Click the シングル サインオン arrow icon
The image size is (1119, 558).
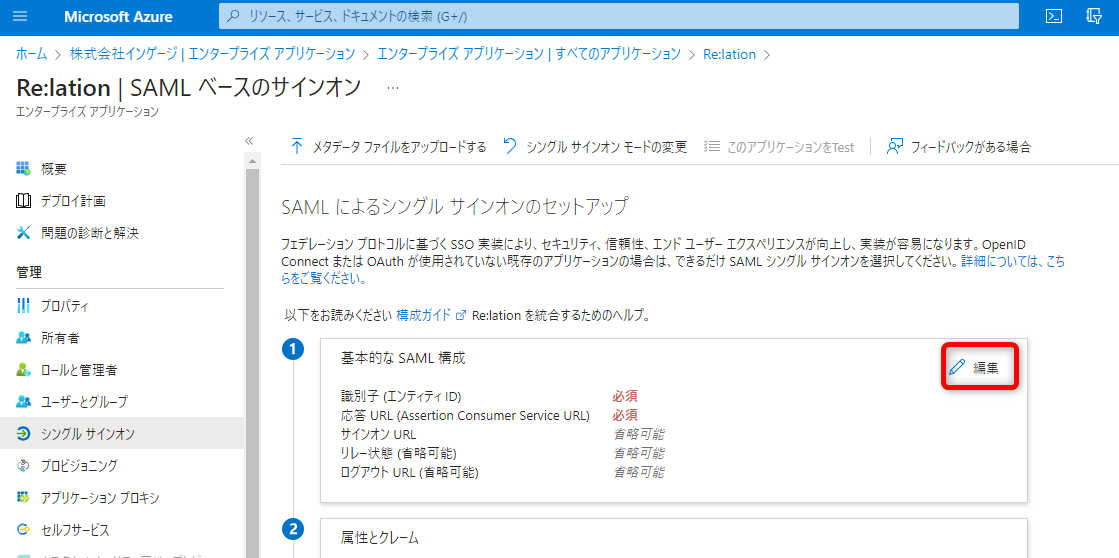(x=23, y=434)
